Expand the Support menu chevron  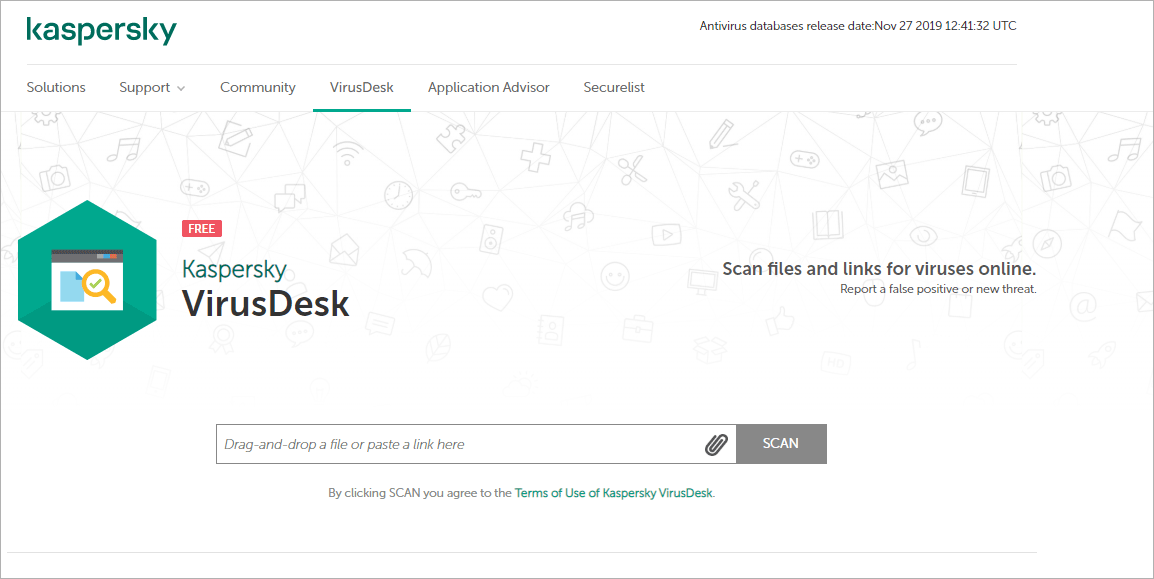[181, 88]
